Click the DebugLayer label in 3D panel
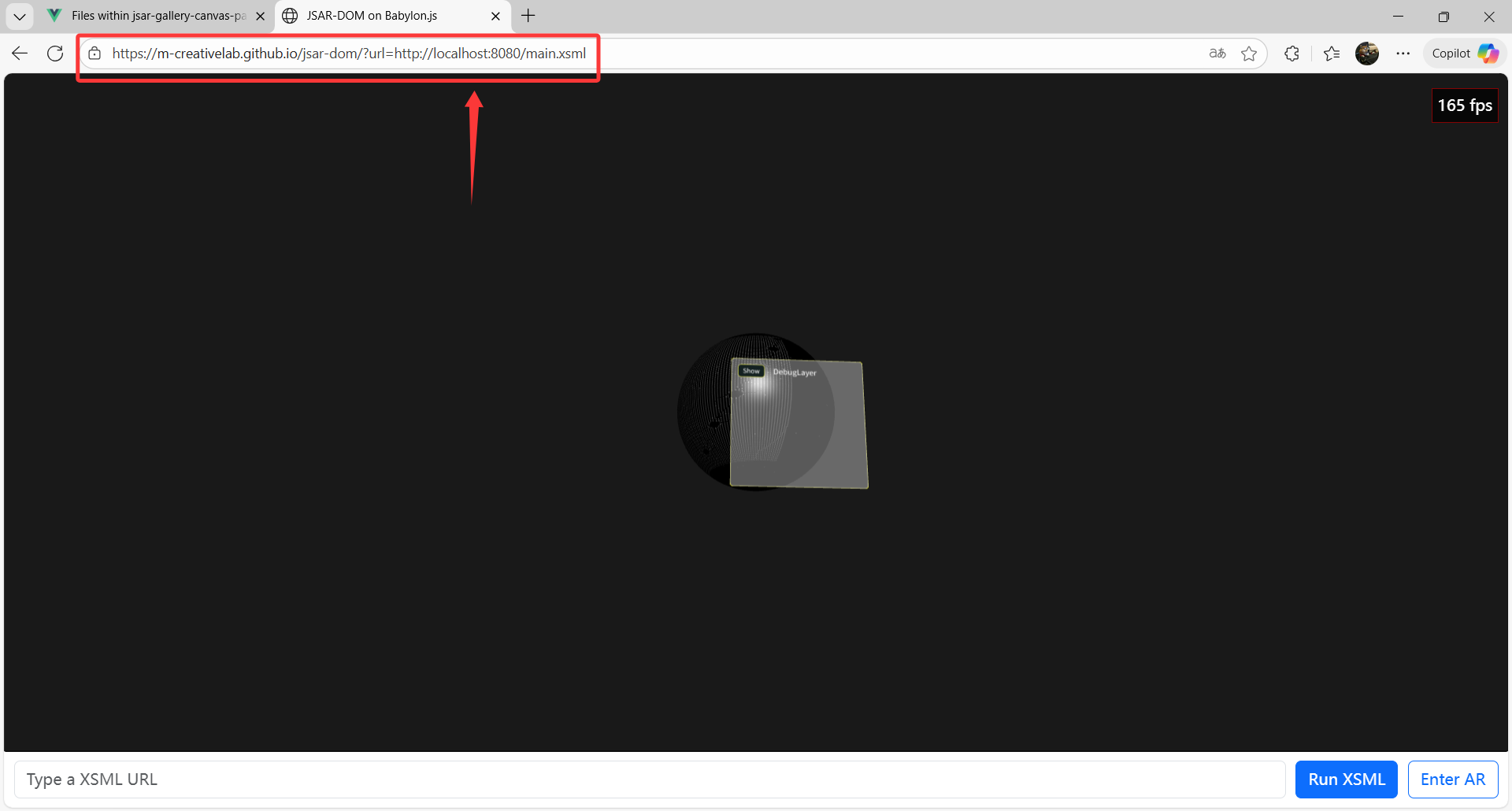 click(x=795, y=372)
